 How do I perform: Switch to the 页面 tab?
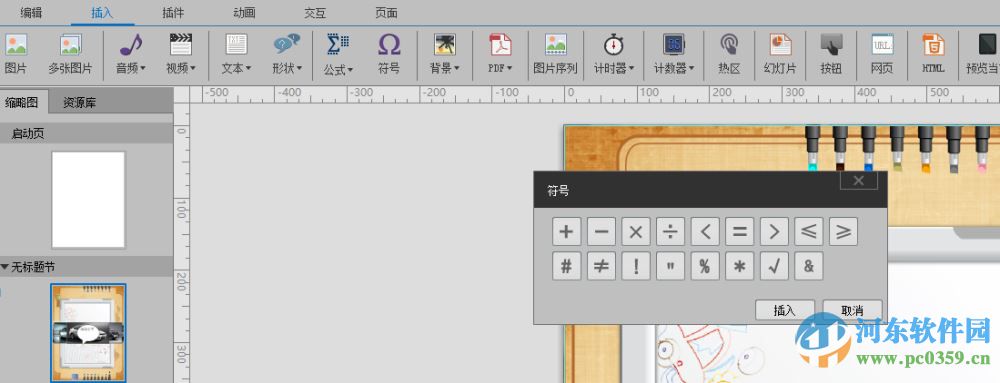coord(386,12)
